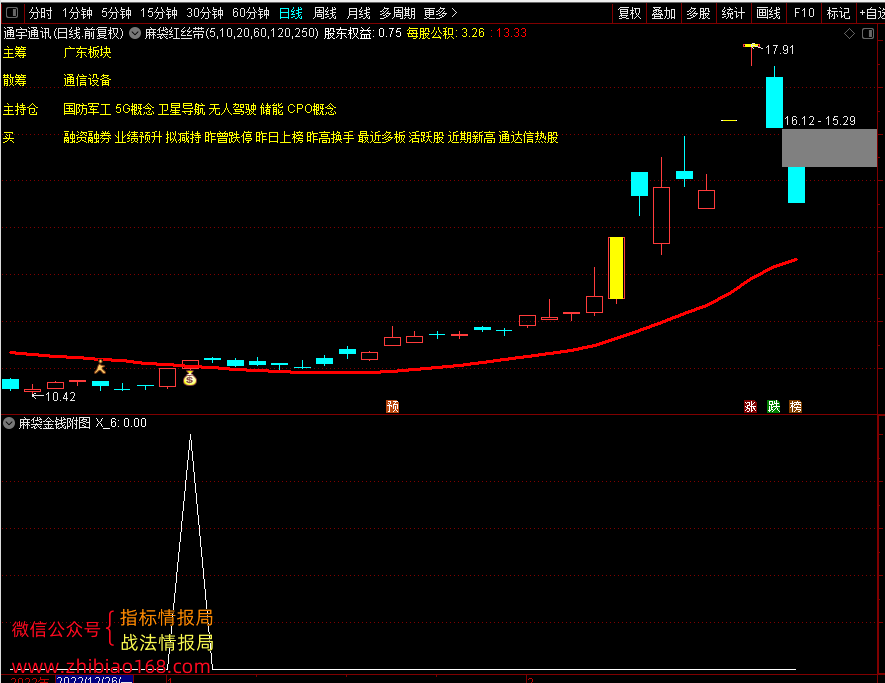The image size is (885, 683).
Task: Open sub-chart indicator dropdown near 麻袋金钱附图
Action: (9, 423)
